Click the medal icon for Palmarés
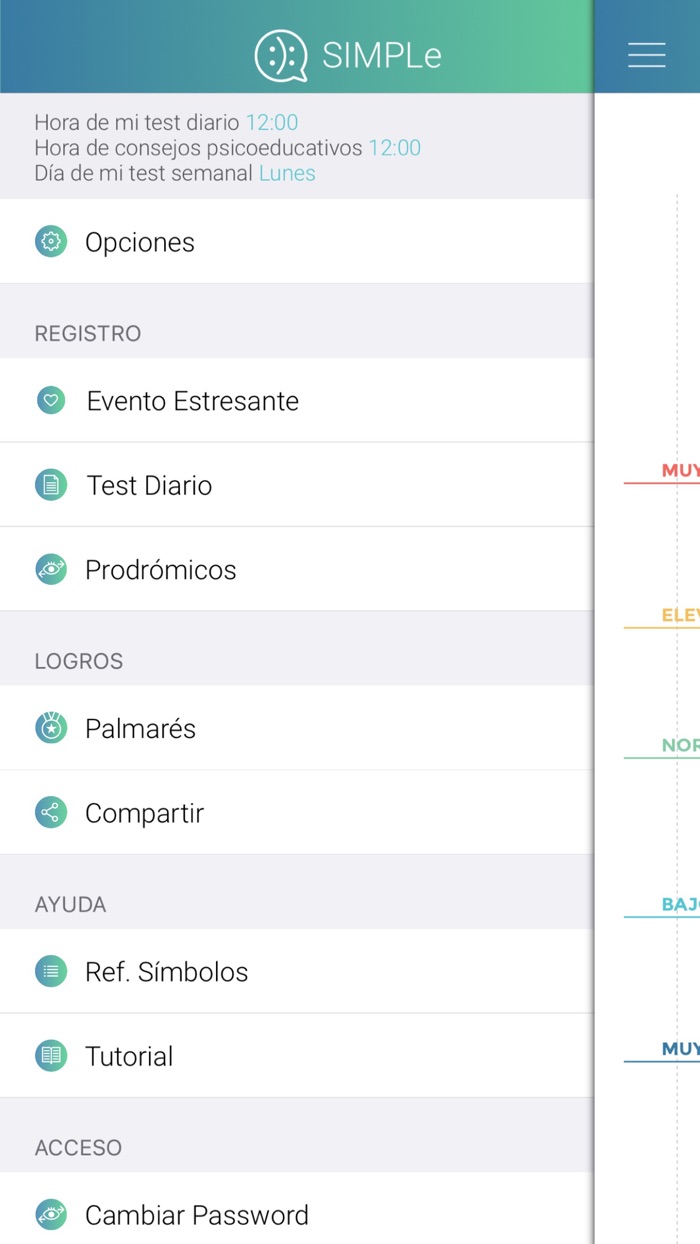Image resolution: width=700 pixels, height=1244 pixels. (51, 728)
